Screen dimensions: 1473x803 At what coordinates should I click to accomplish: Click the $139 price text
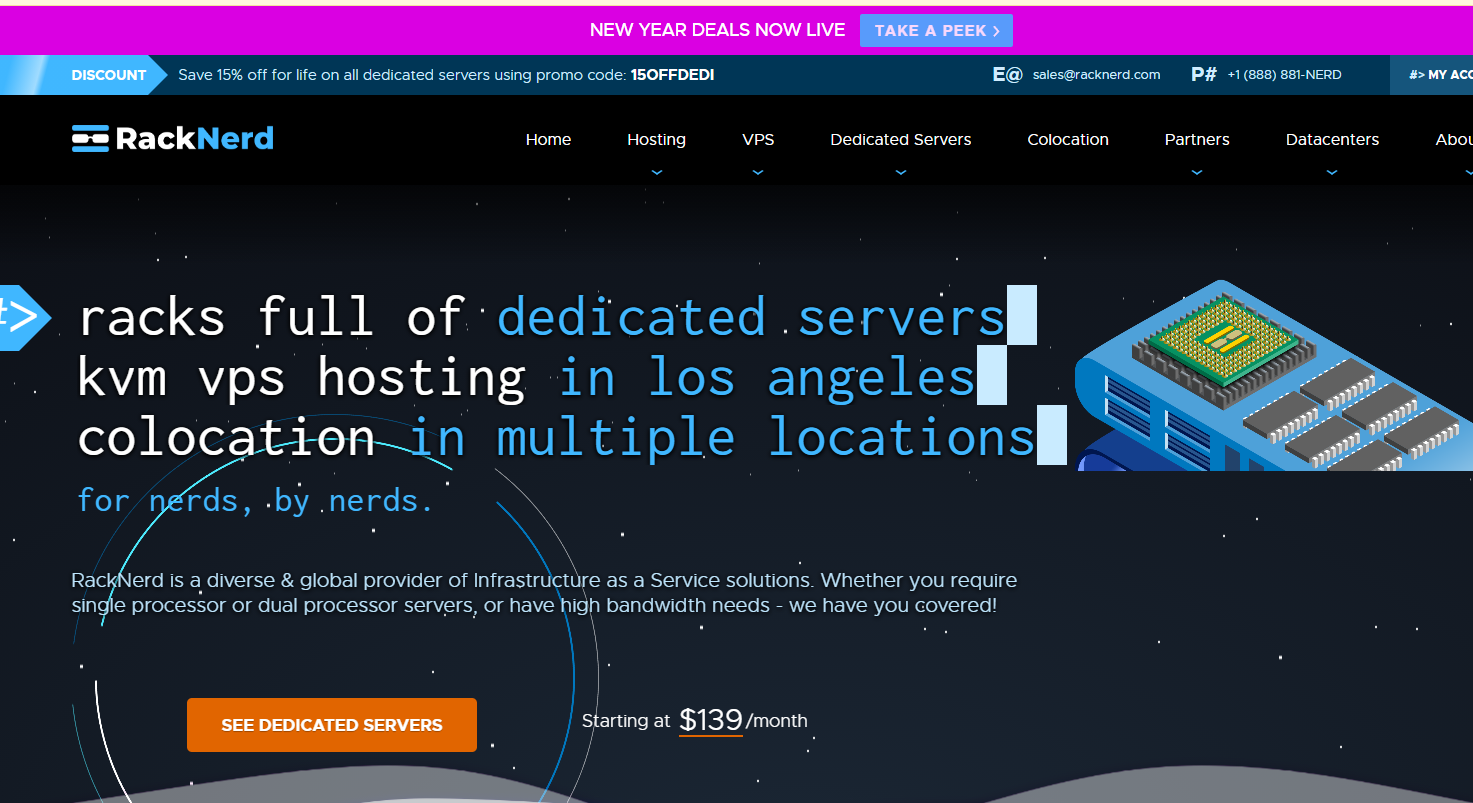click(x=711, y=720)
